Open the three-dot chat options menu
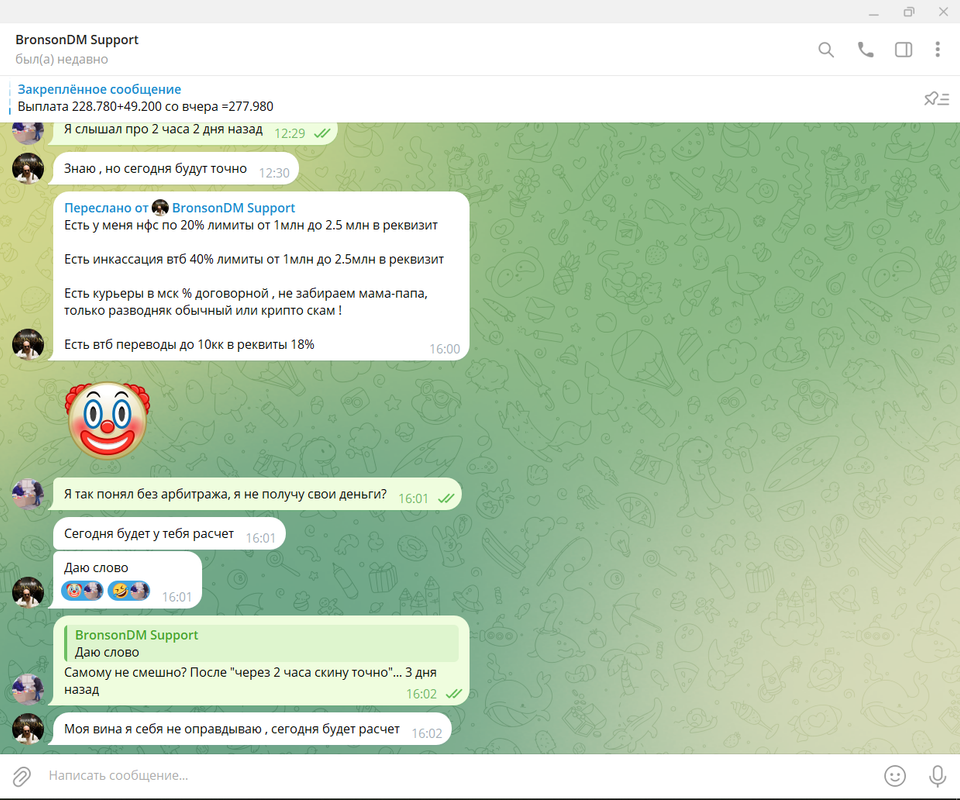 click(937, 50)
